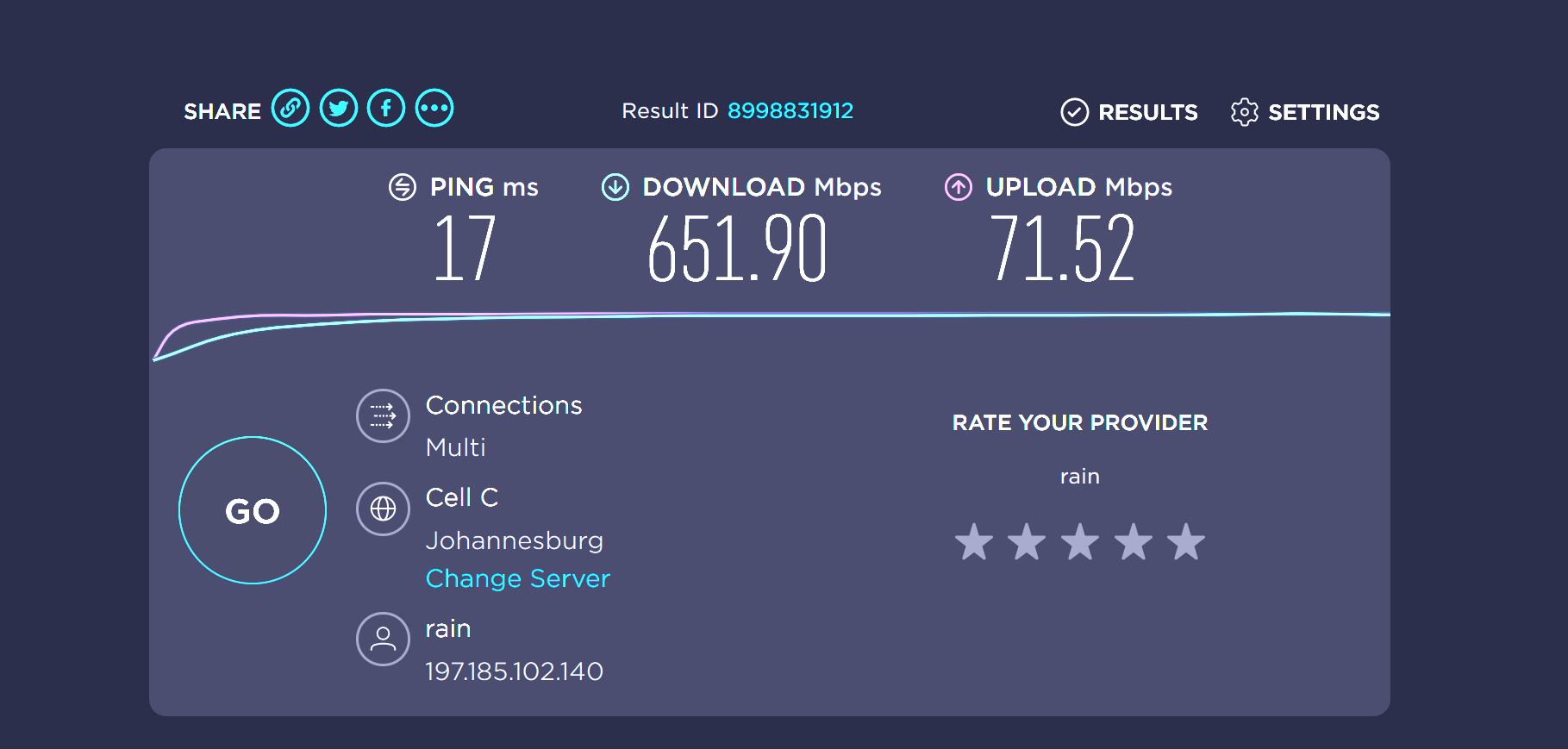This screenshot has width=1568, height=749.
Task: Click the settings gear icon
Action: point(1244,112)
